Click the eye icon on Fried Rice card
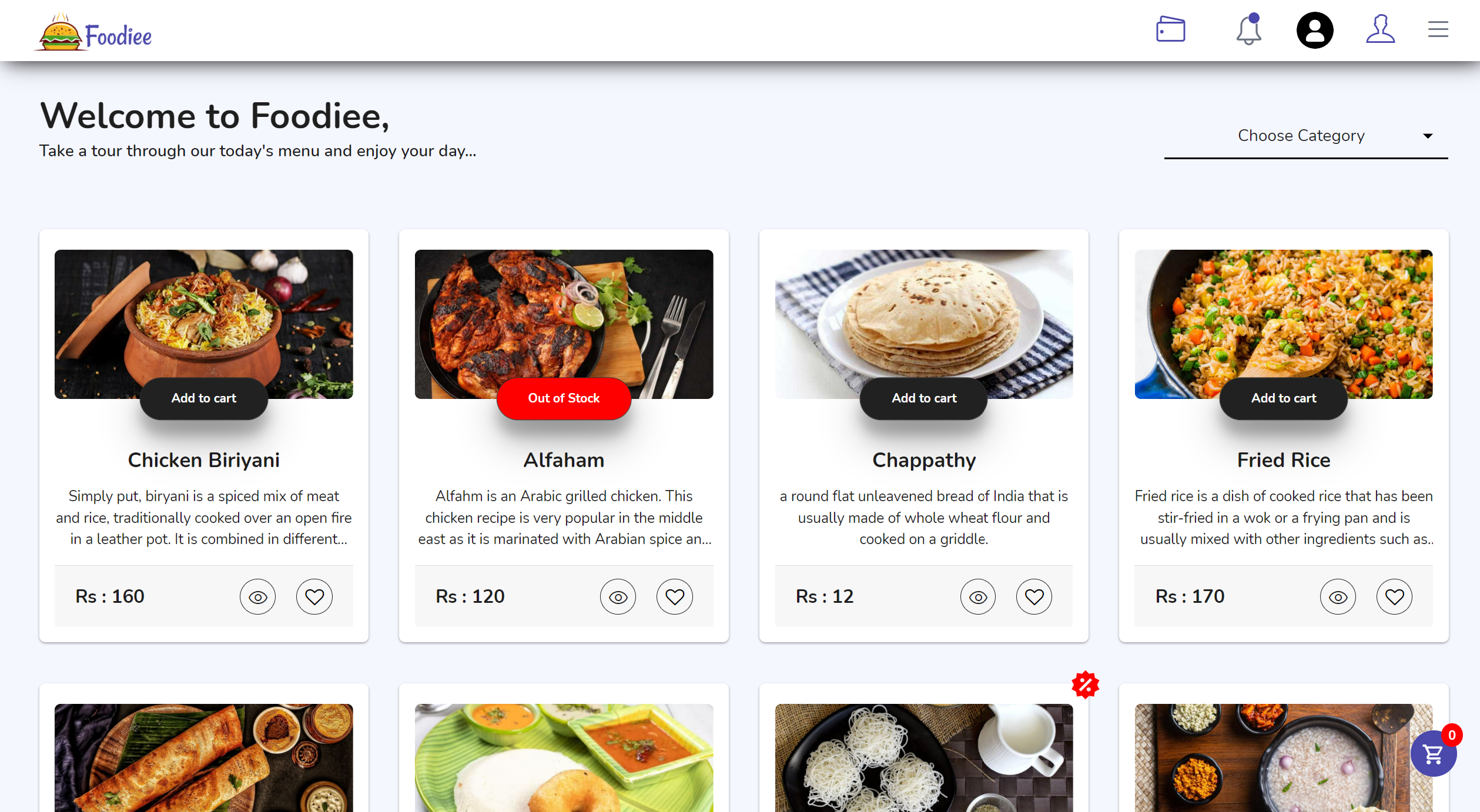Viewport: 1480px width, 812px height. click(1338, 596)
